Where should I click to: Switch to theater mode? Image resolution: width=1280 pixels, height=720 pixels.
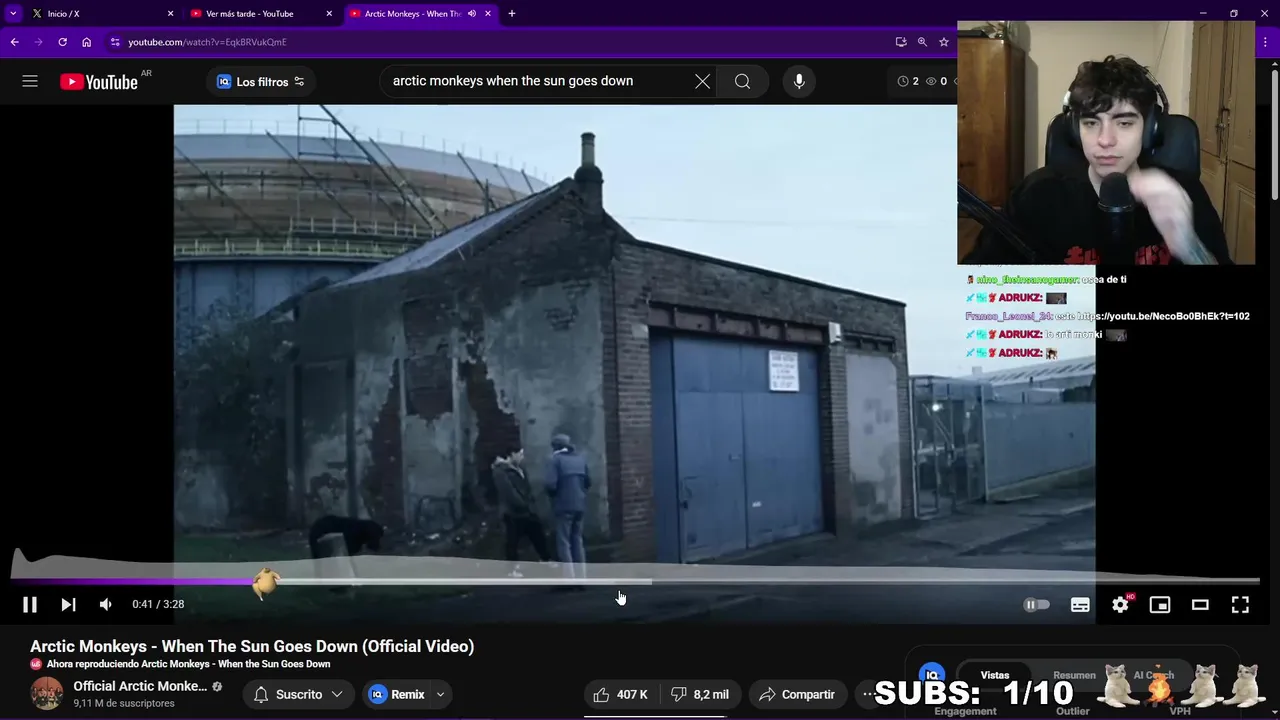coord(1200,604)
